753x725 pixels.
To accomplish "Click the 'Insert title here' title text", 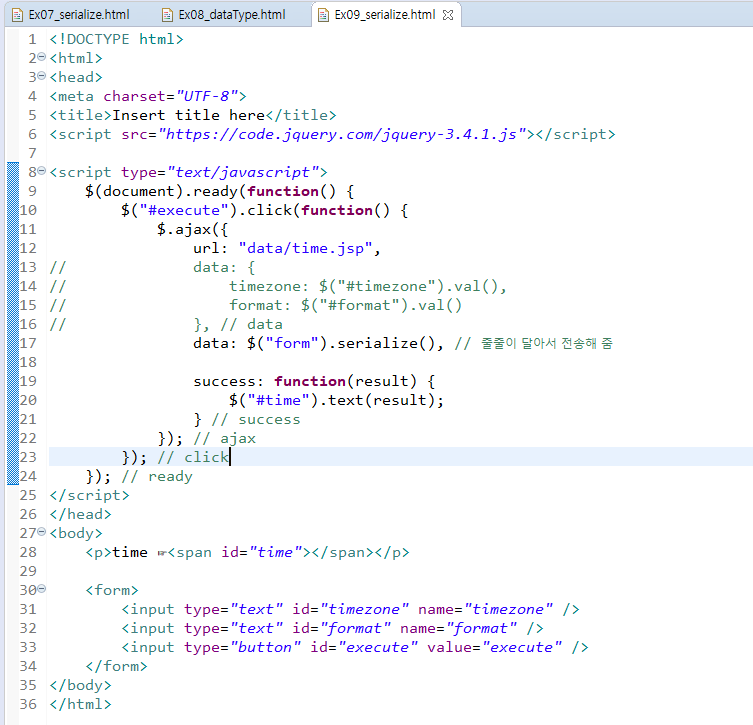I will [x=188, y=115].
